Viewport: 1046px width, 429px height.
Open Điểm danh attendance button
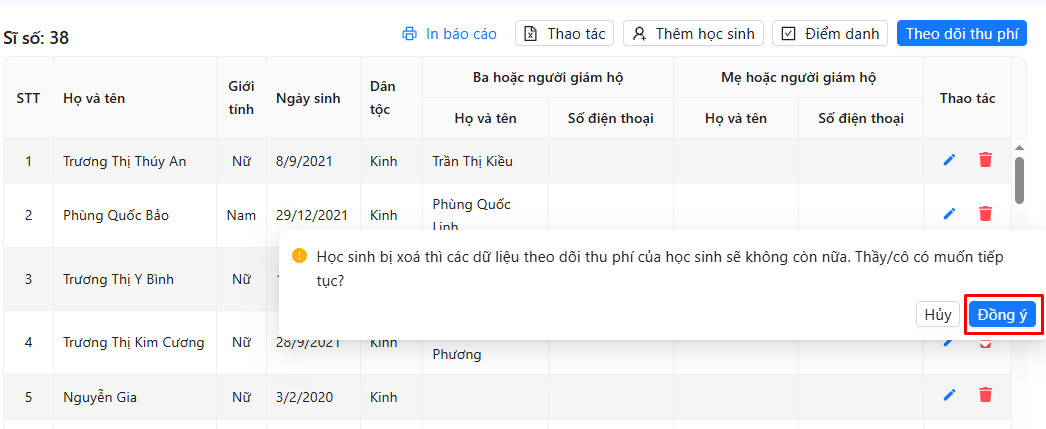tap(830, 34)
